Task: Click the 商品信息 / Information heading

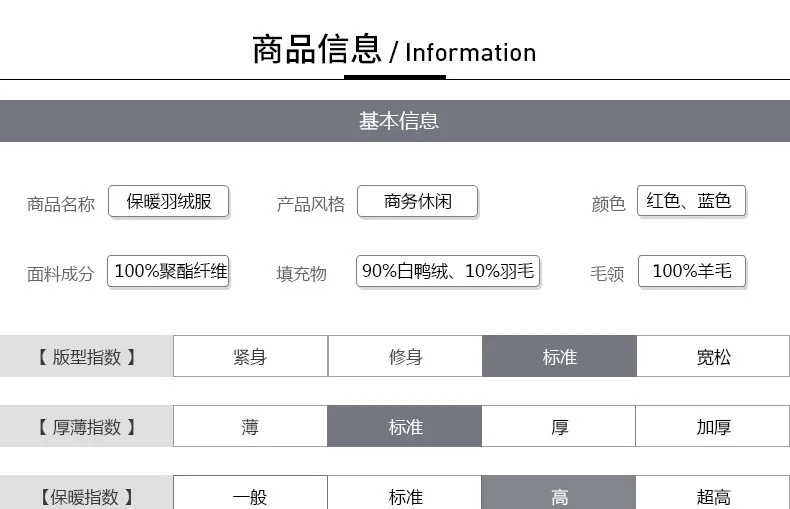Action: [394, 49]
